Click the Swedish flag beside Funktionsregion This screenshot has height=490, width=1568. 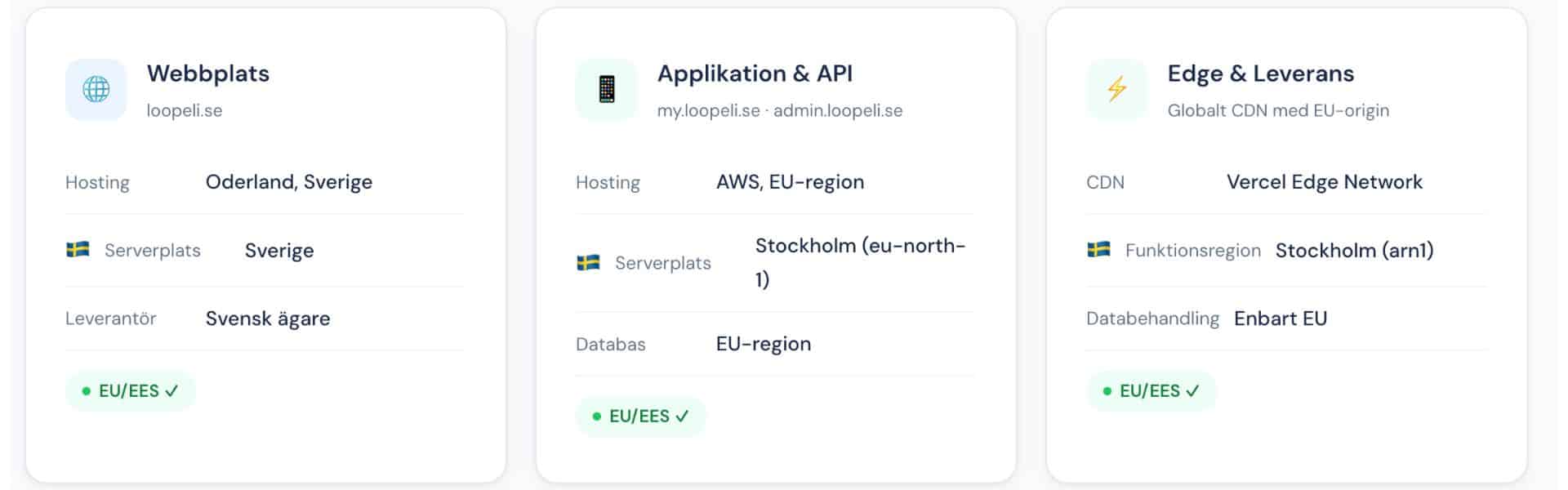[x=1099, y=249]
